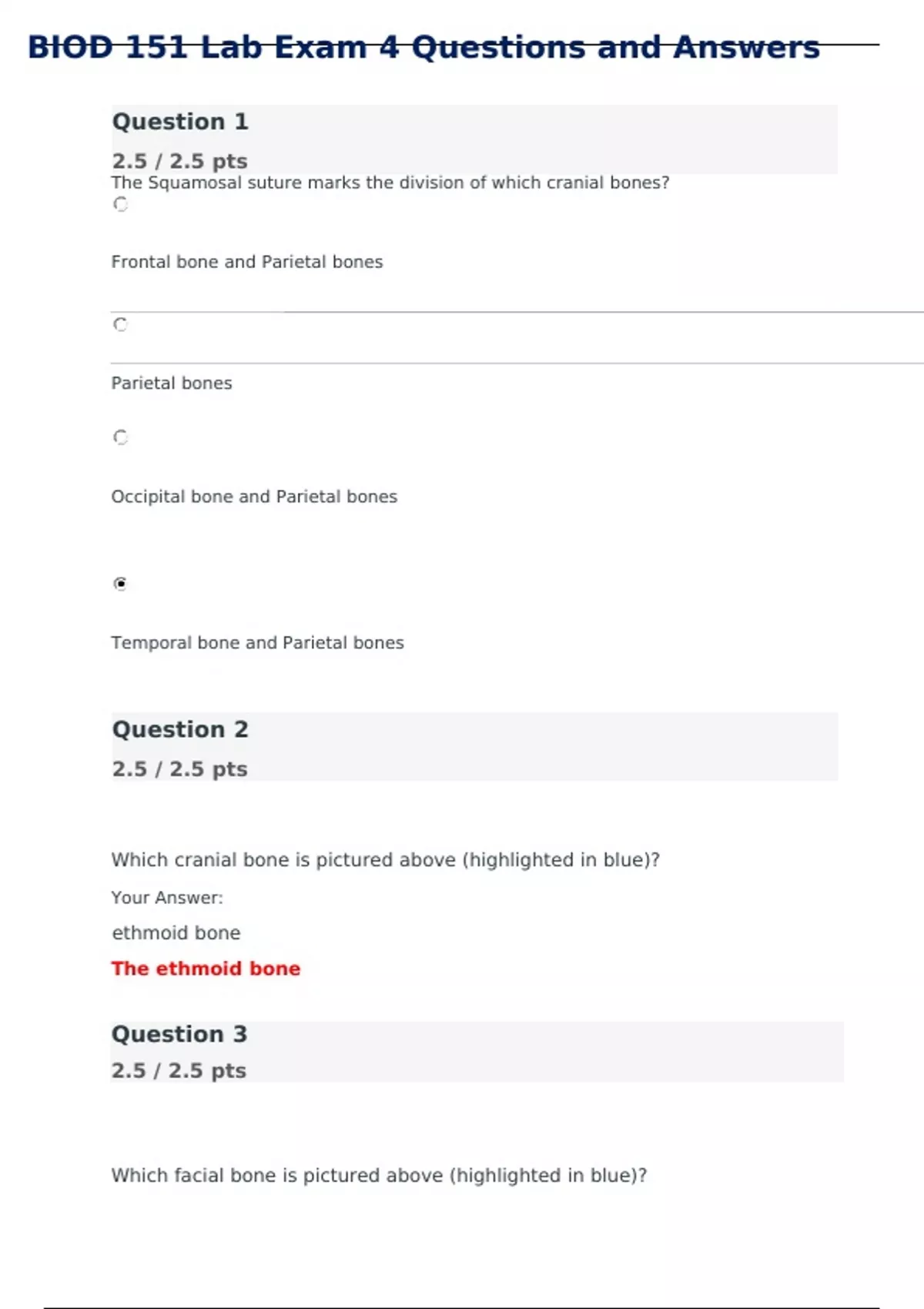
Task: Select the radio button above Parietal bones option
Action: pyautogui.click(x=121, y=324)
